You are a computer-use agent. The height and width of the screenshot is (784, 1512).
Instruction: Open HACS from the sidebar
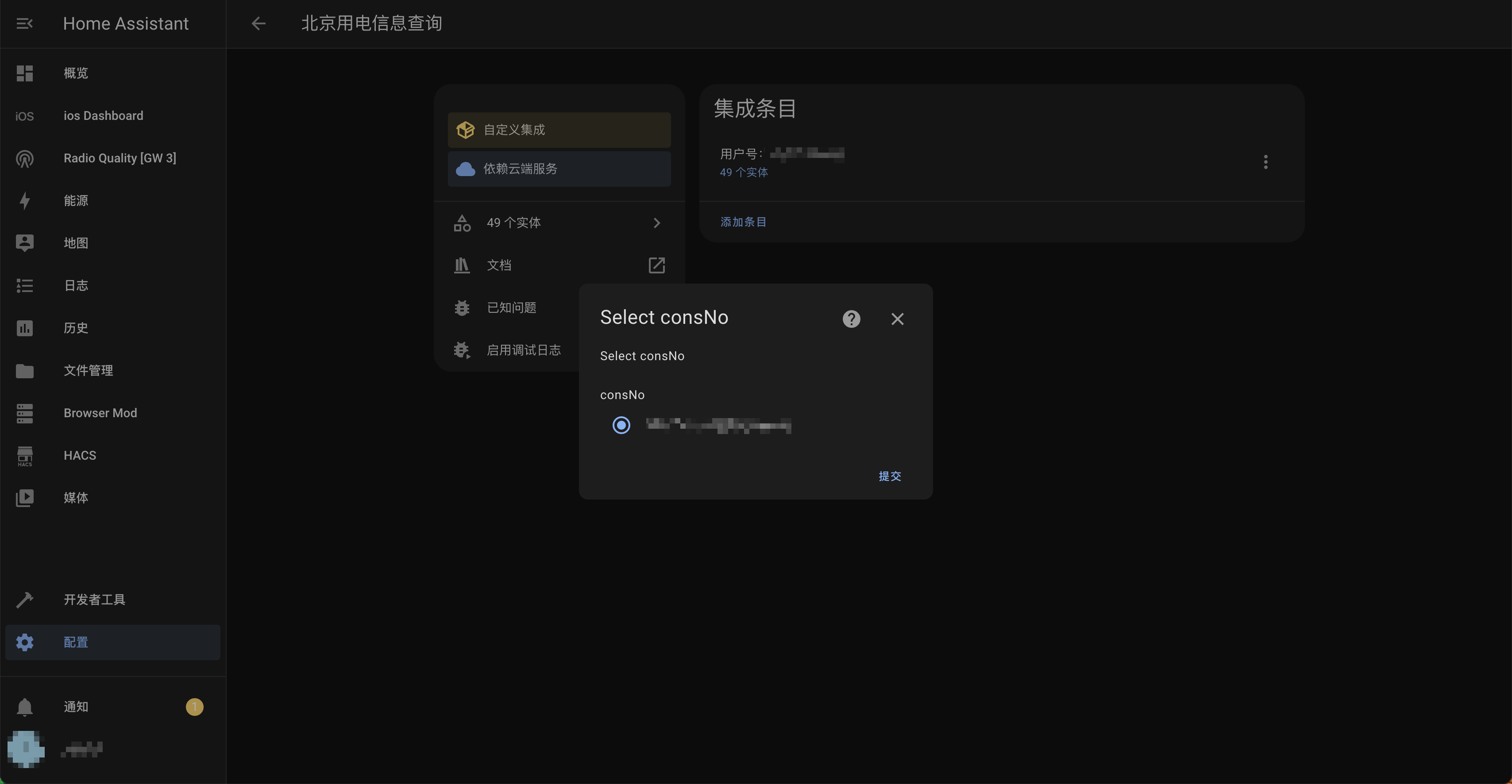click(x=80, y=455)
